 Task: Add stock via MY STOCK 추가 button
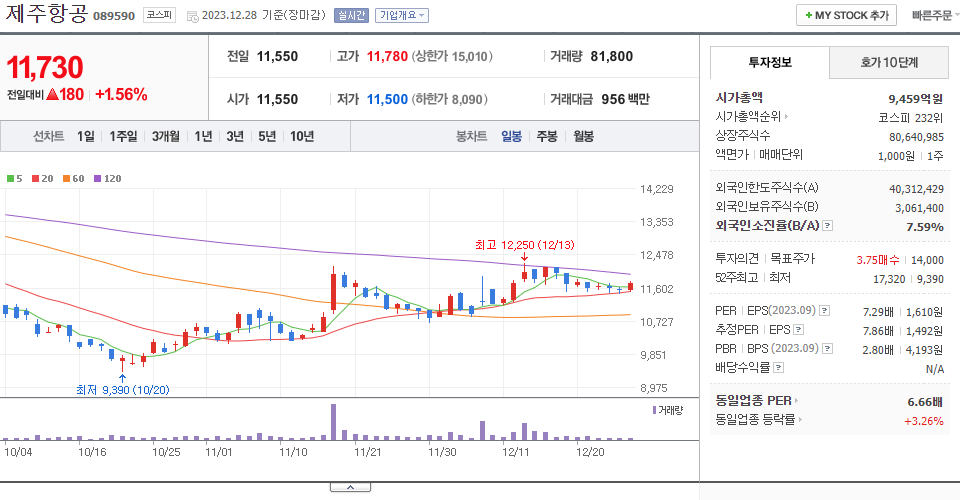pos(846,15)
